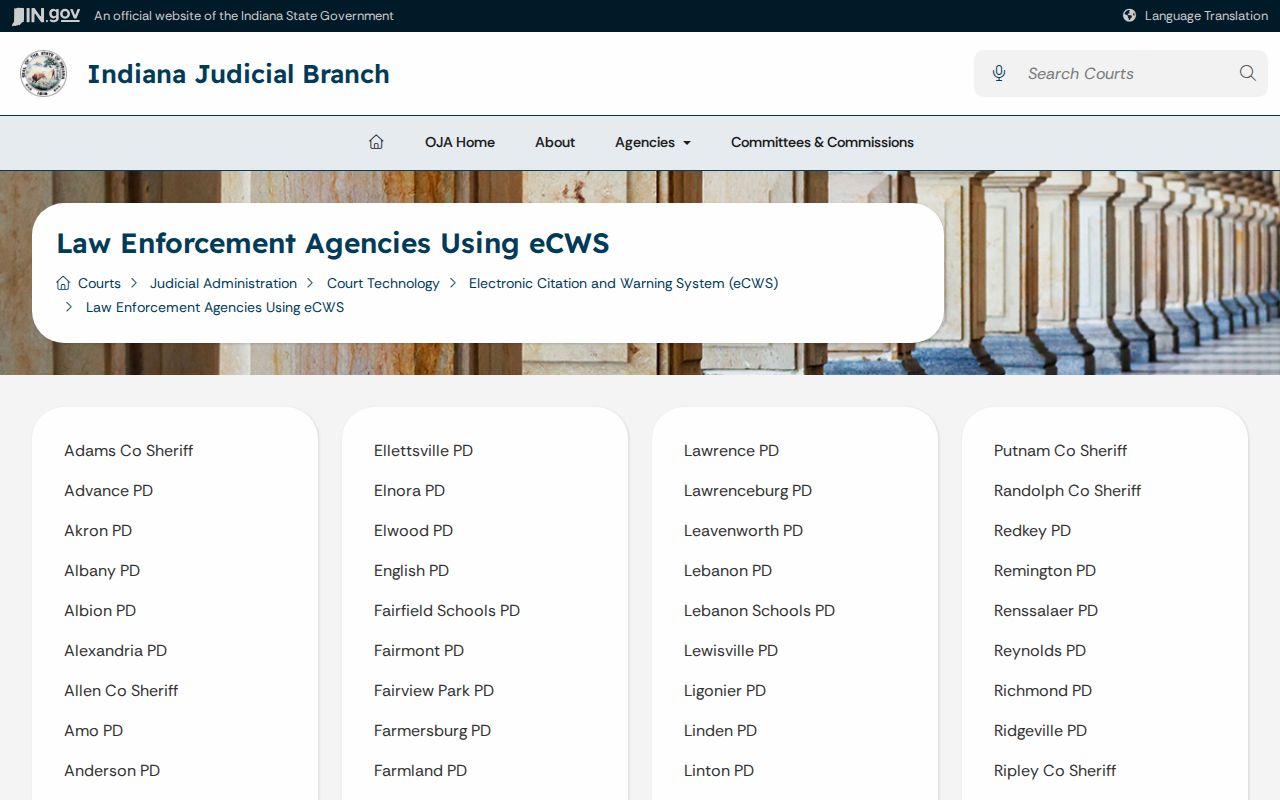Click the Leavenworth PD entry

pos(743,530)
